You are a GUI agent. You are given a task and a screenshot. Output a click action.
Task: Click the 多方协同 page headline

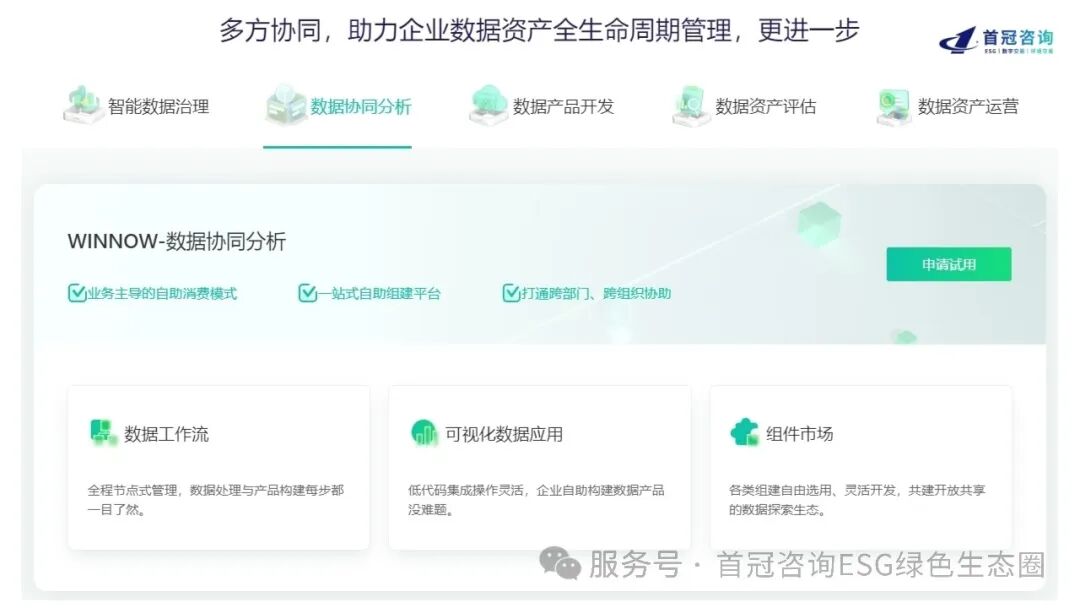pyautogui.click(x=539, y=31)
